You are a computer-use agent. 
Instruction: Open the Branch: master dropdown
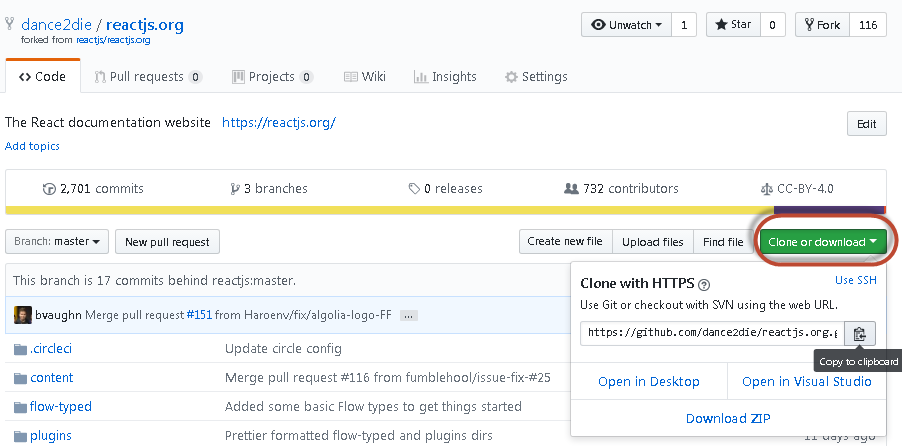(58, 241)
